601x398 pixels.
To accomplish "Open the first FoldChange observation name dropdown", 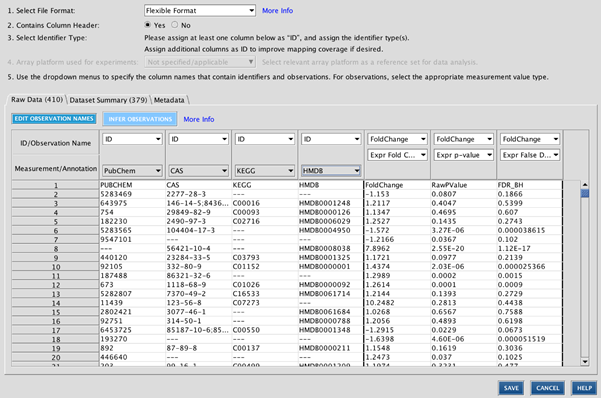I will click(397, 139).
